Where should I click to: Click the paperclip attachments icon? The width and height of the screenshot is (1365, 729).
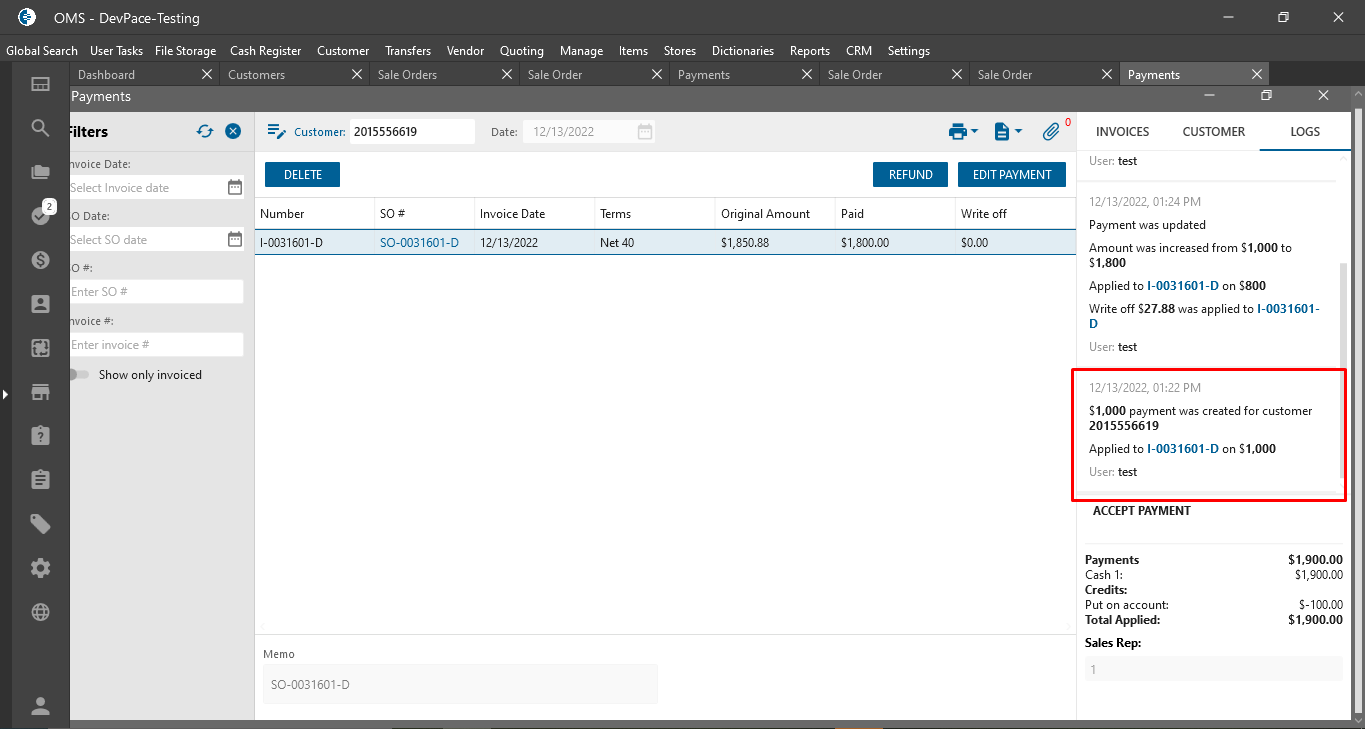tap(1051, 132)
